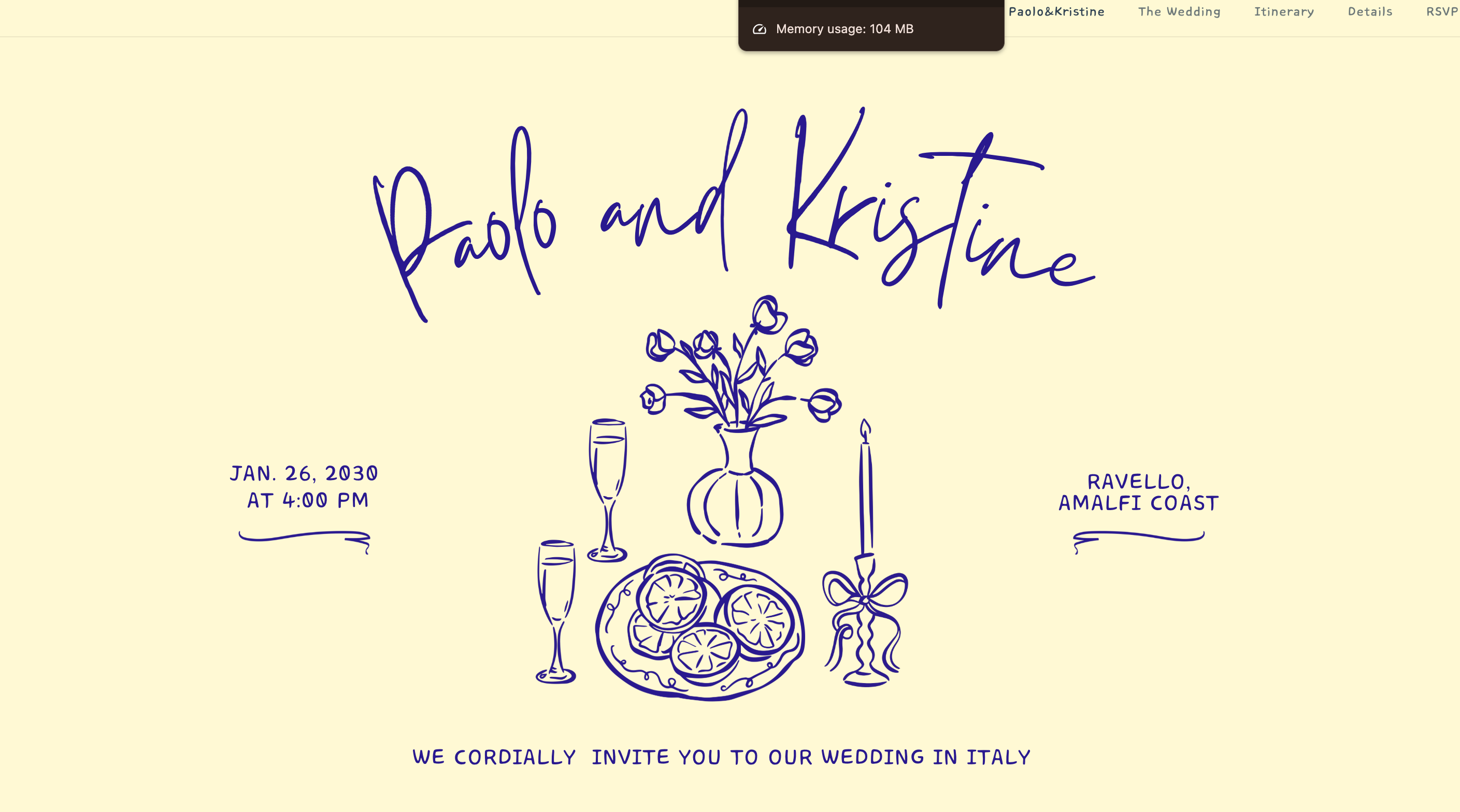Click the candle flame illustration
The image size is (1460, 812).
pyautogui.click(x=865, y=431)
